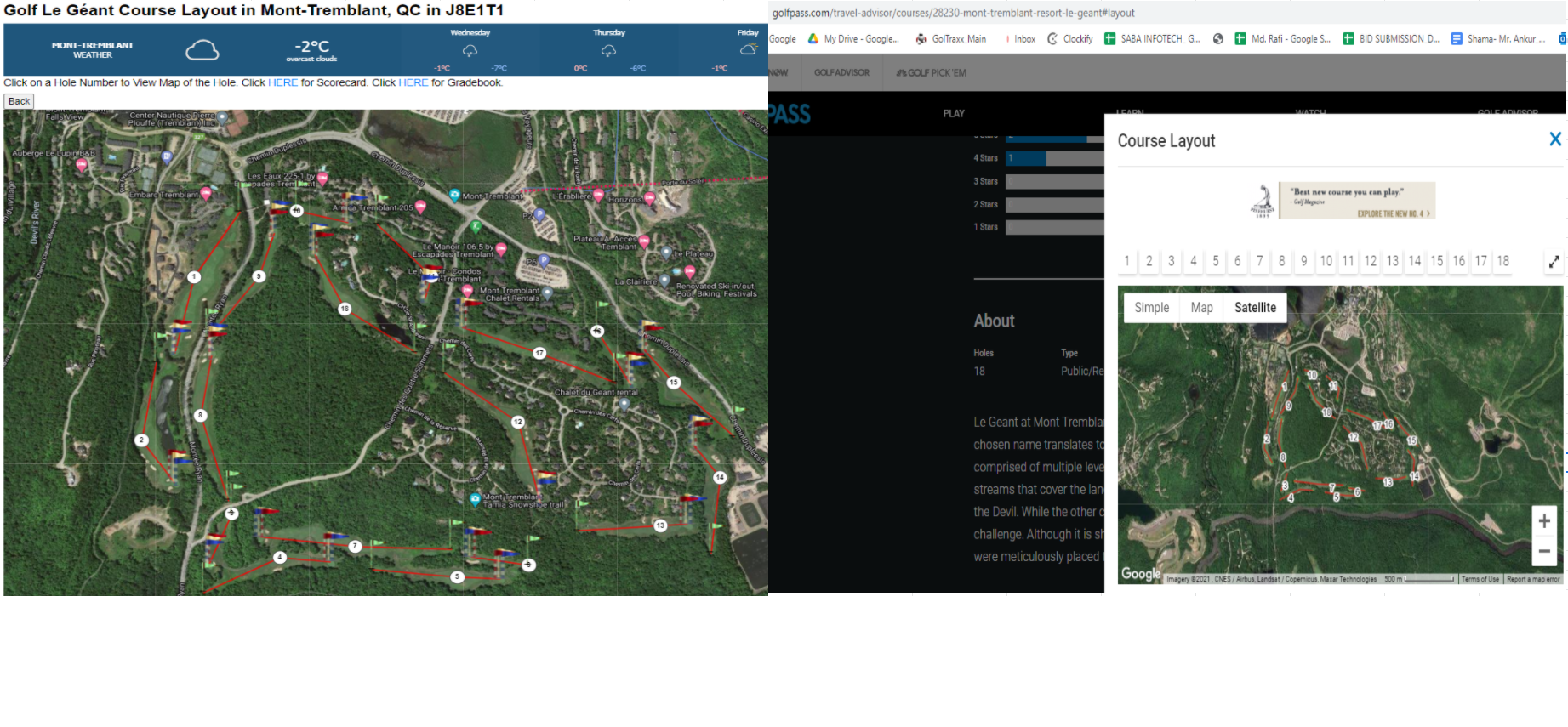The width and height of the screenshot is (1568, 727).
Task: Select the Embarc Tremblant lodging pin
Action: (206, 194)
